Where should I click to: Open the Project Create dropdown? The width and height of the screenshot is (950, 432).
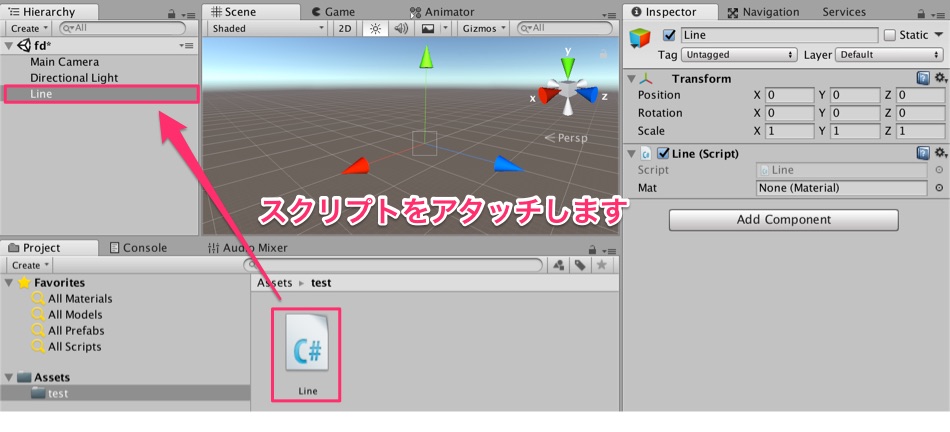click(30, 265)
